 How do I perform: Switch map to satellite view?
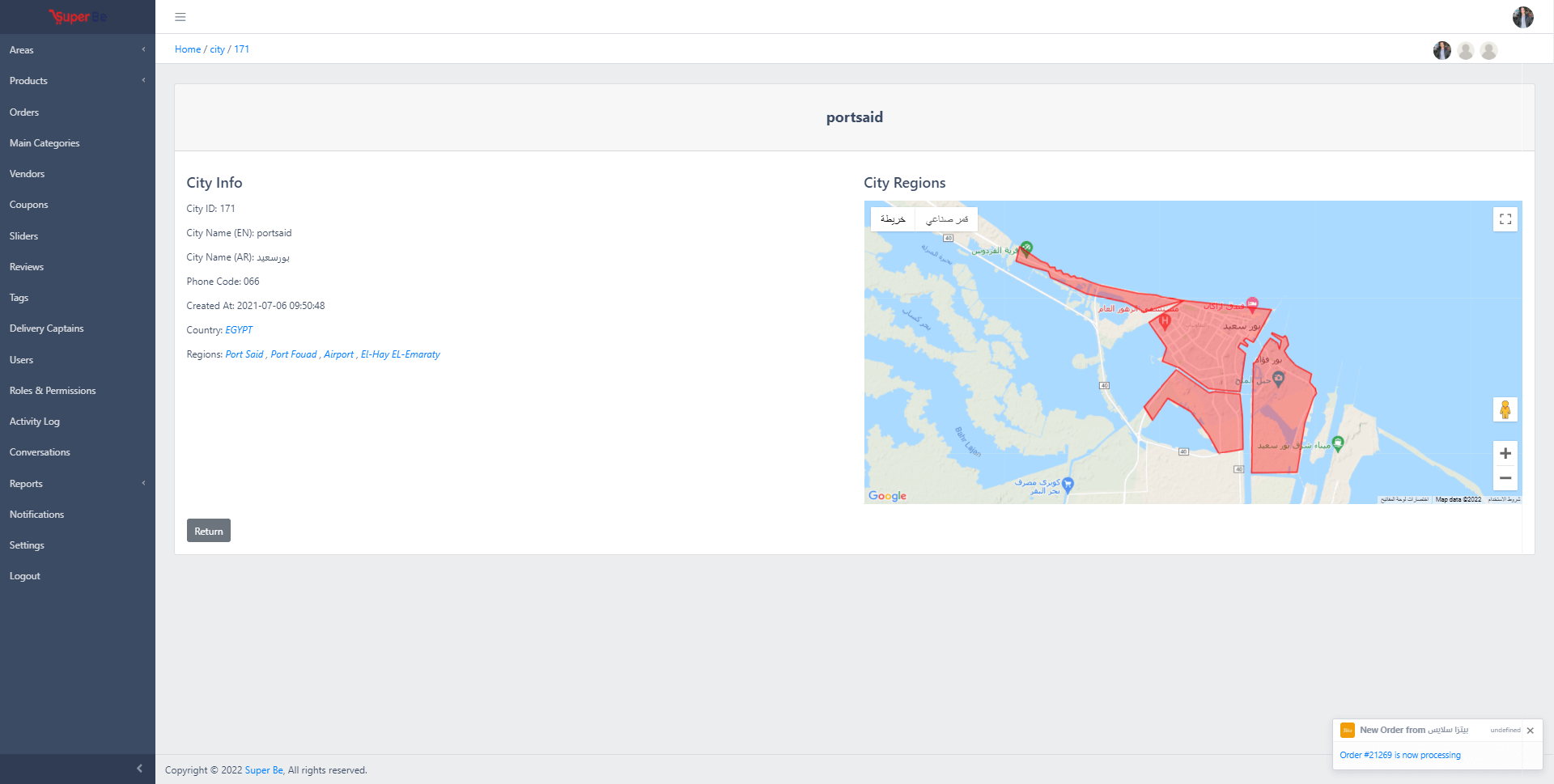pos(946,219)
